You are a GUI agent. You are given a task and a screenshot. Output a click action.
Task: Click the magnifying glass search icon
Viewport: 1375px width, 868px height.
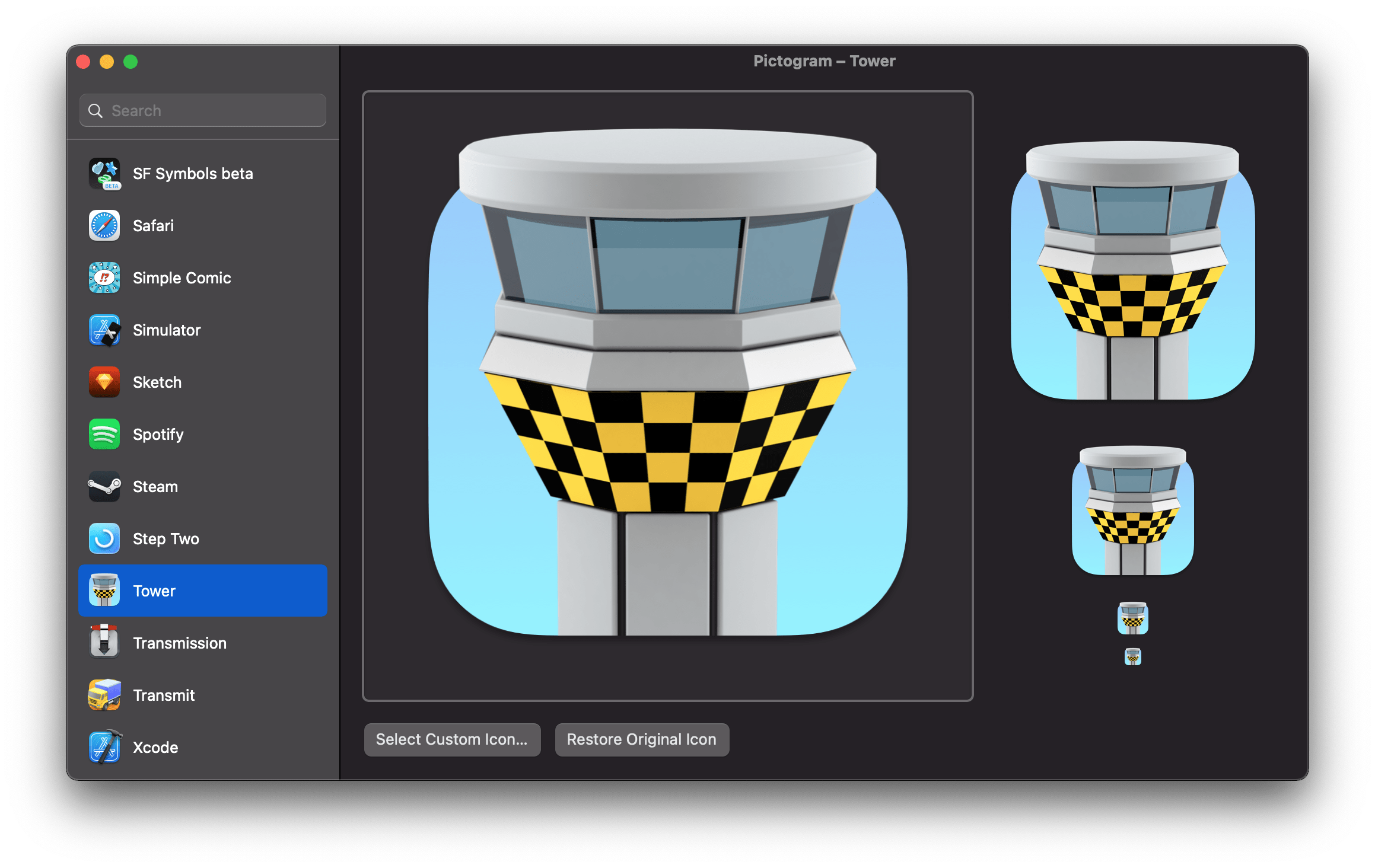[96, 111]
